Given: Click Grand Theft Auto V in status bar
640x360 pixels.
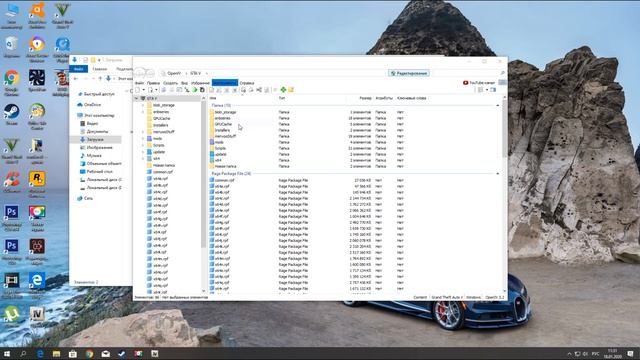Looking at the screenshot, I should click(x=447, y=298).
